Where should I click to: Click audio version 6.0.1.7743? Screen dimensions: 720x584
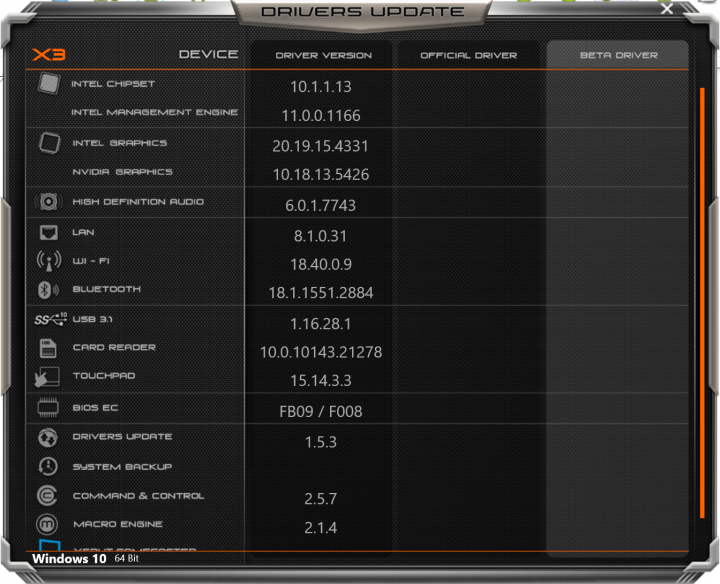[321, 205]
